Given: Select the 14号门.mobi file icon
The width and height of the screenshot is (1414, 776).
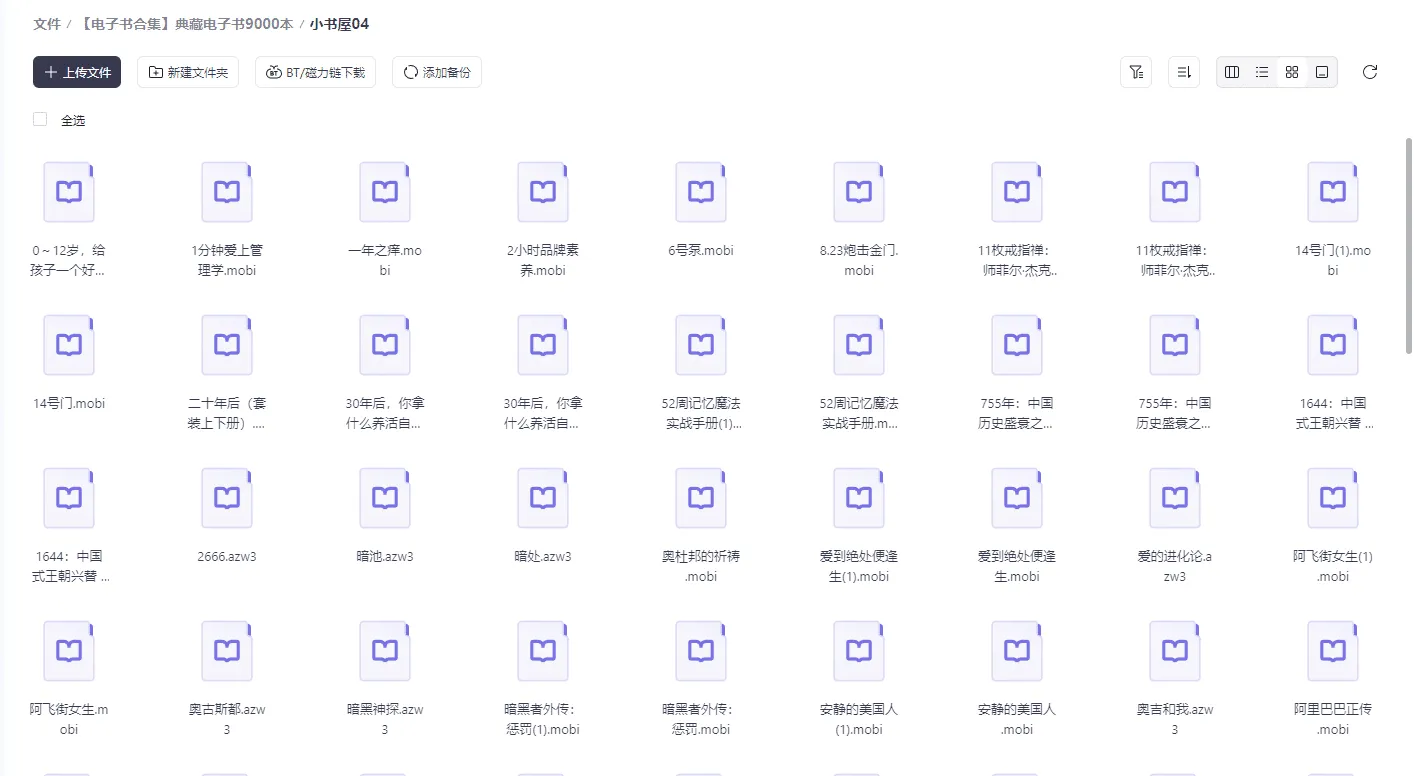Looking at the screenshot, I should pos(69,345).
